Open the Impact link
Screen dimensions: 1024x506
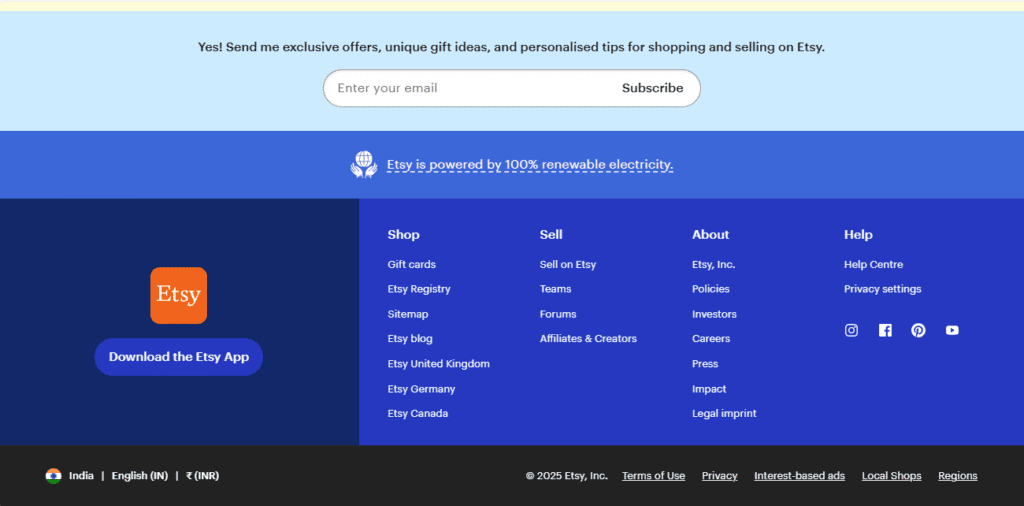pos(709,389)
